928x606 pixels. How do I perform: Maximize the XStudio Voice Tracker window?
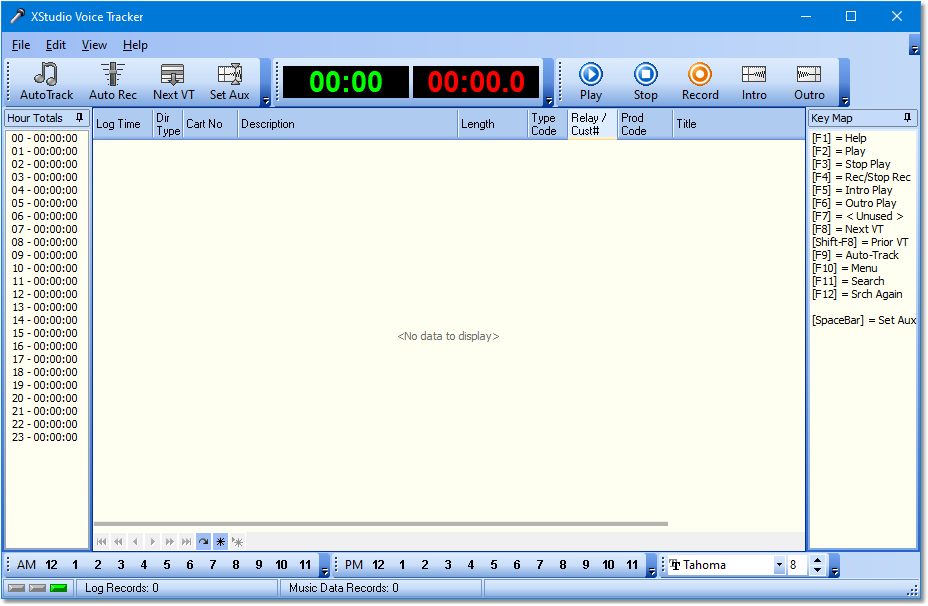[851, 17]
